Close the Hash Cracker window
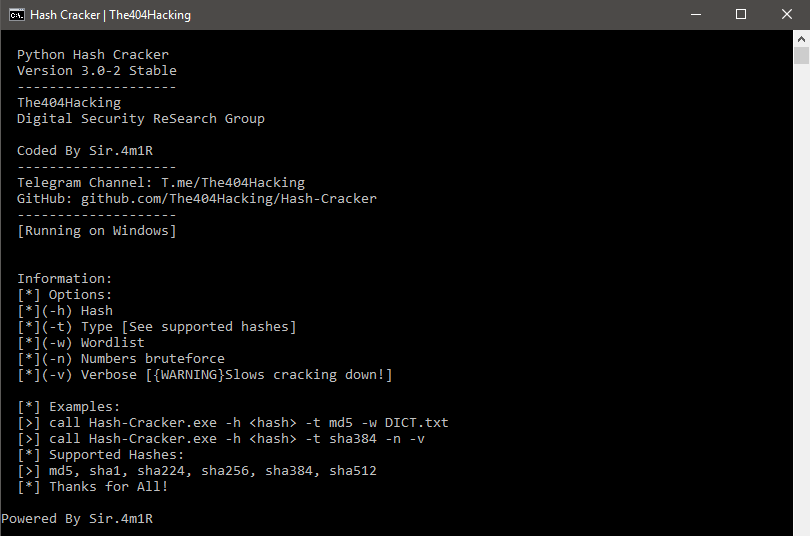Screen dimensions: 810x536 [786, 14]
